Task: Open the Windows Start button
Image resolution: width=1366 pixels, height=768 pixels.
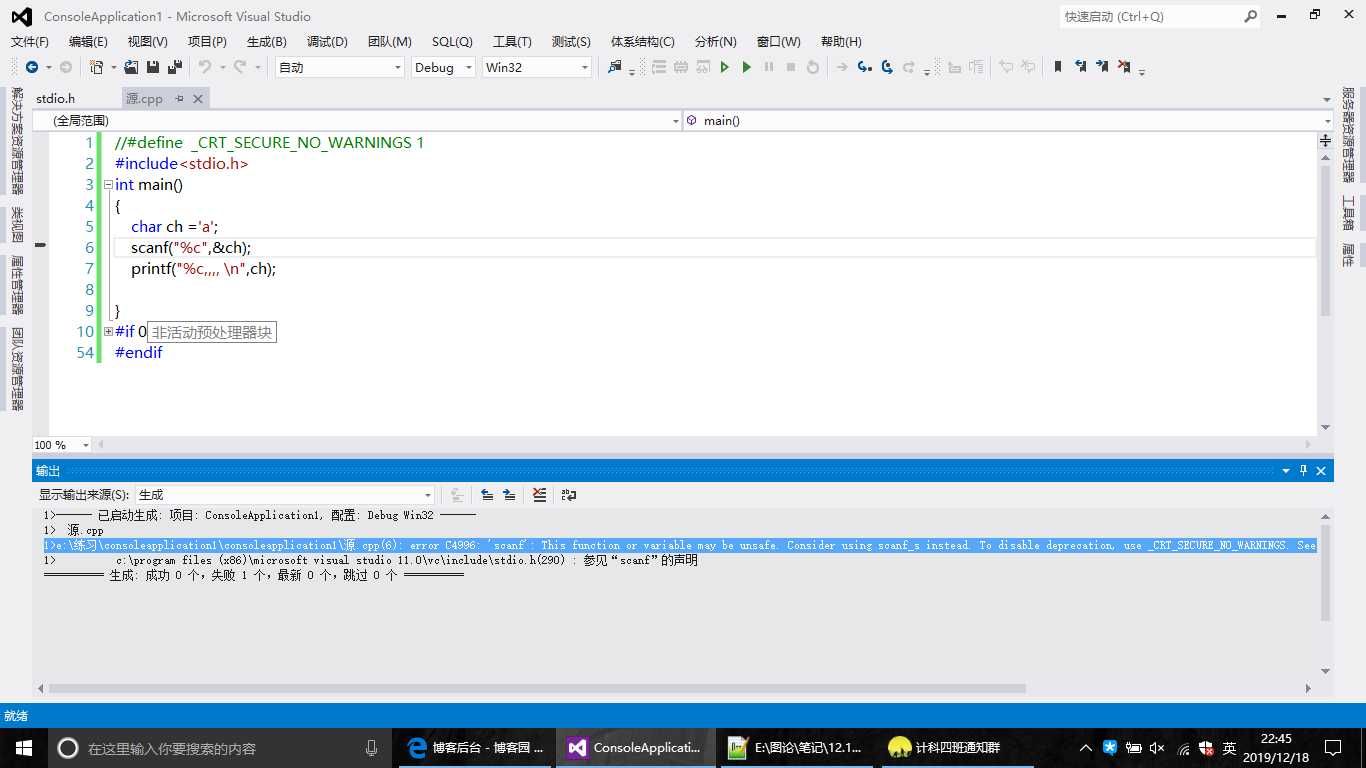Action: pos(23,748)
